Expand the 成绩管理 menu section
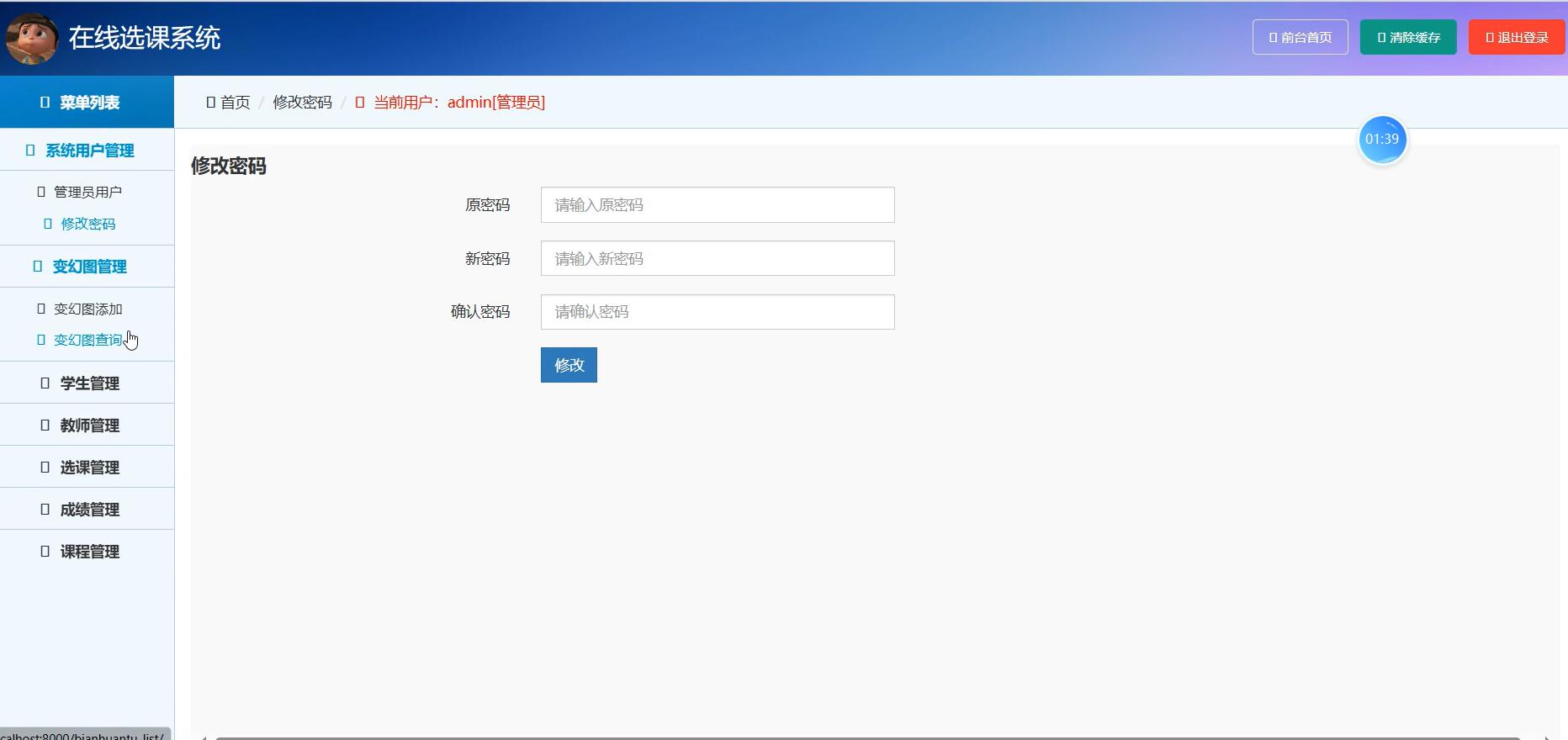The image size is (1568, 740). [x=87, y=509]
